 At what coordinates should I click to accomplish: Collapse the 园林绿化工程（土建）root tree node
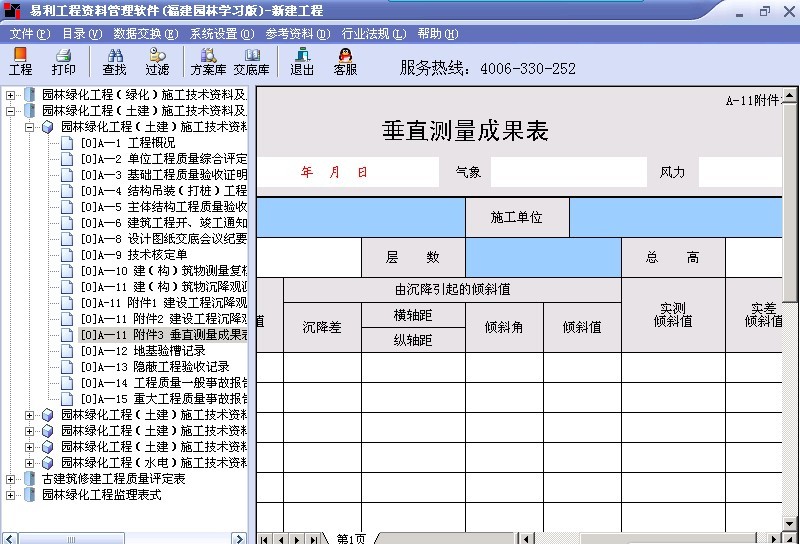tap(11, 111)
